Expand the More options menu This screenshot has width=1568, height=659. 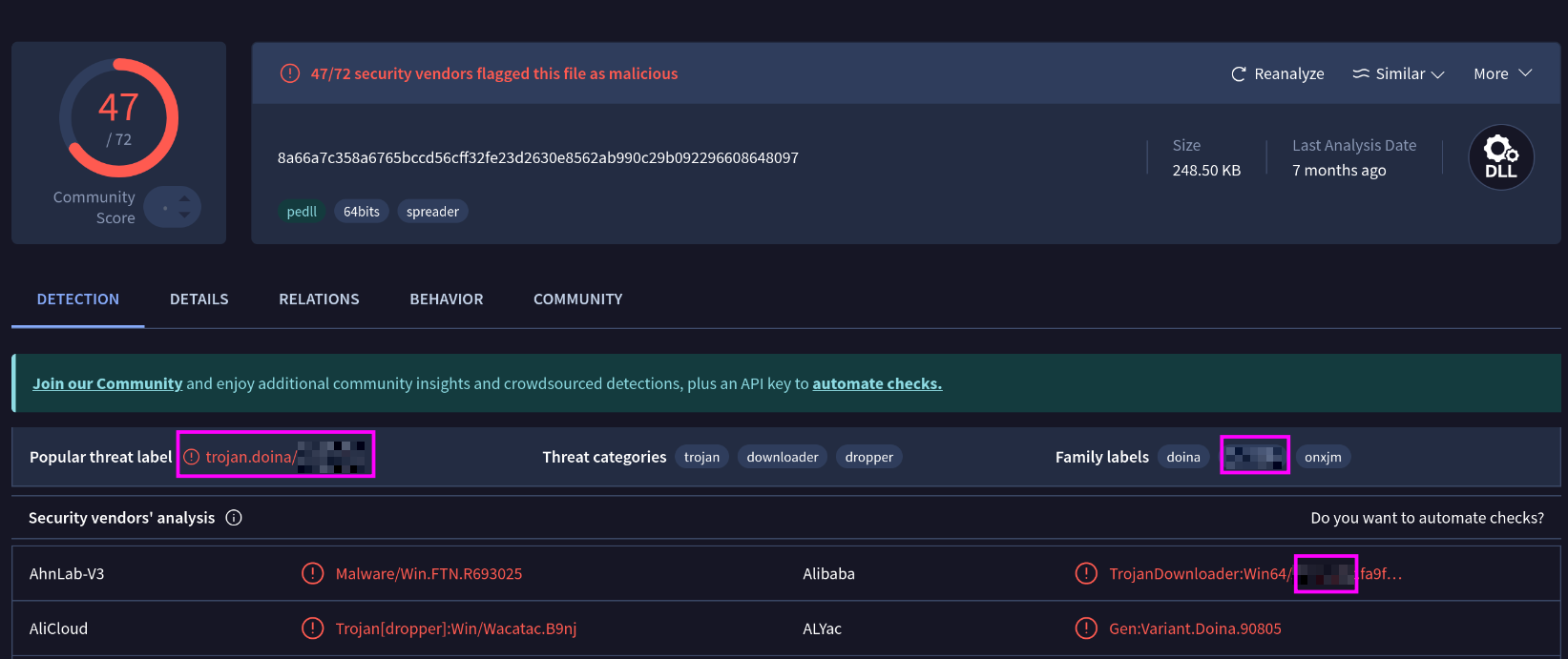point(1502,74)
